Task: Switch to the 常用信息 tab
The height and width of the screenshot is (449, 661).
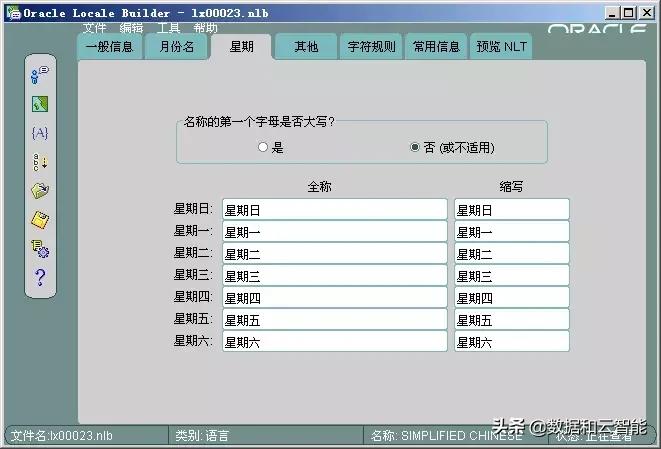Action: point(436,46)
